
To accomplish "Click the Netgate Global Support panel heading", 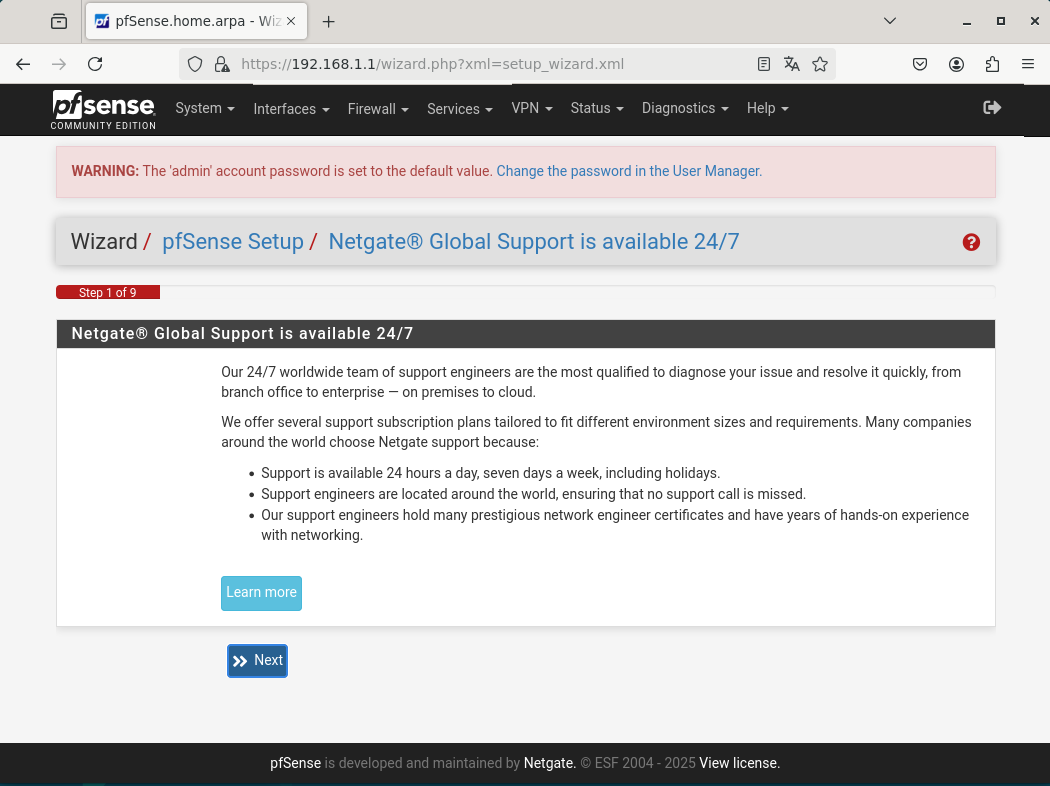I will [242, 333].
